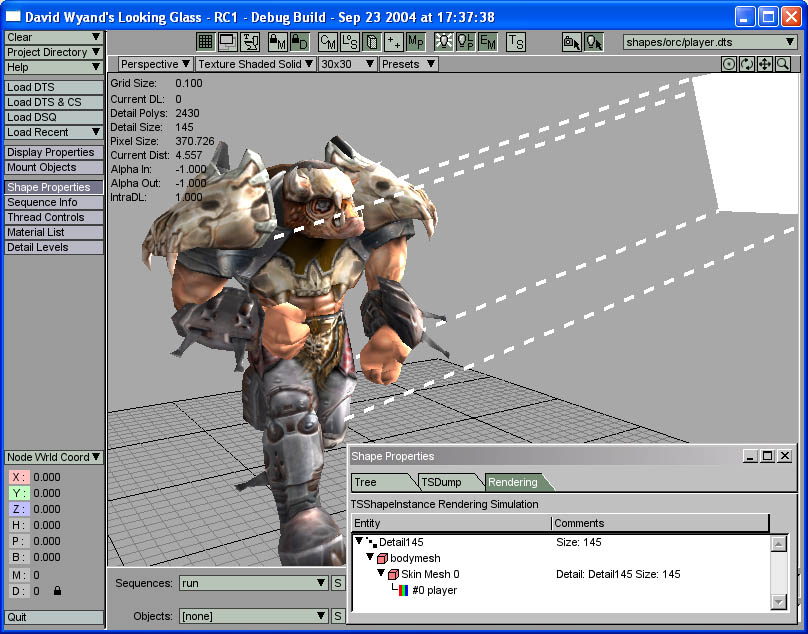Toggle the M padlock toolbar icon
Screen dimensions: 808x634
click(x=277, y=42)
